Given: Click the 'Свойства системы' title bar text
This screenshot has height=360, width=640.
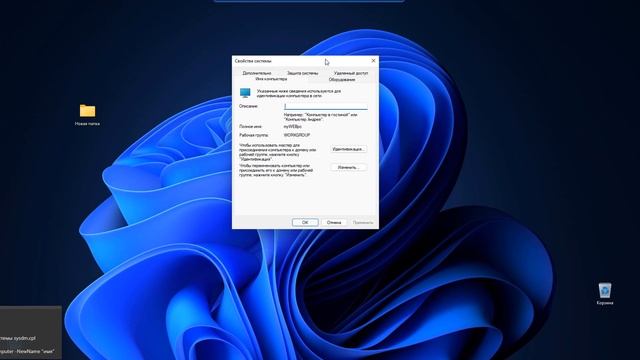Looking at the screenshot, I should [253, 61].
